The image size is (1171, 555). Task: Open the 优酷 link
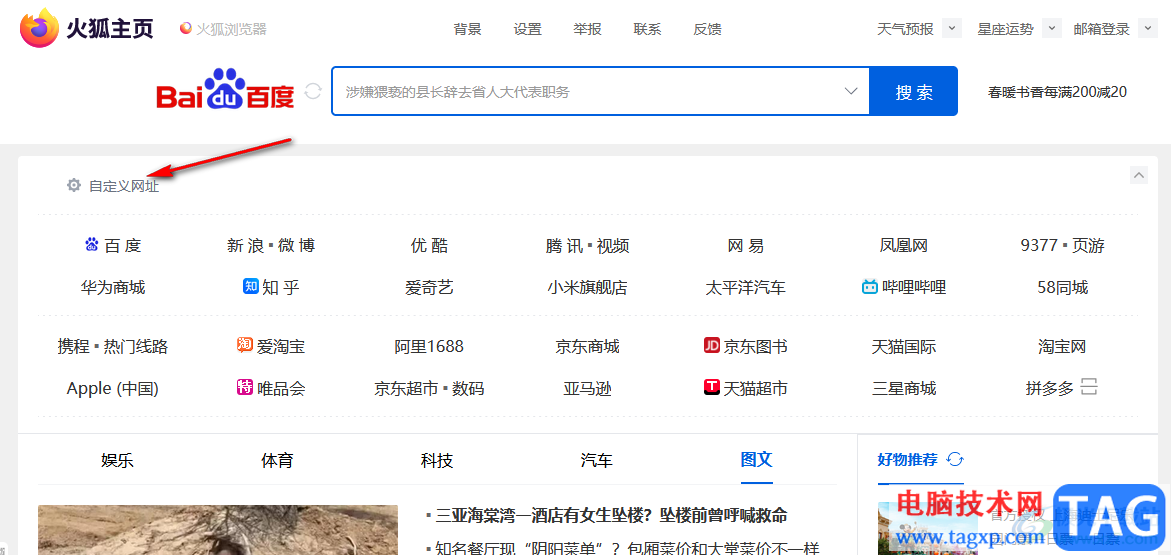pyautogui.click(x=429, y=245)
